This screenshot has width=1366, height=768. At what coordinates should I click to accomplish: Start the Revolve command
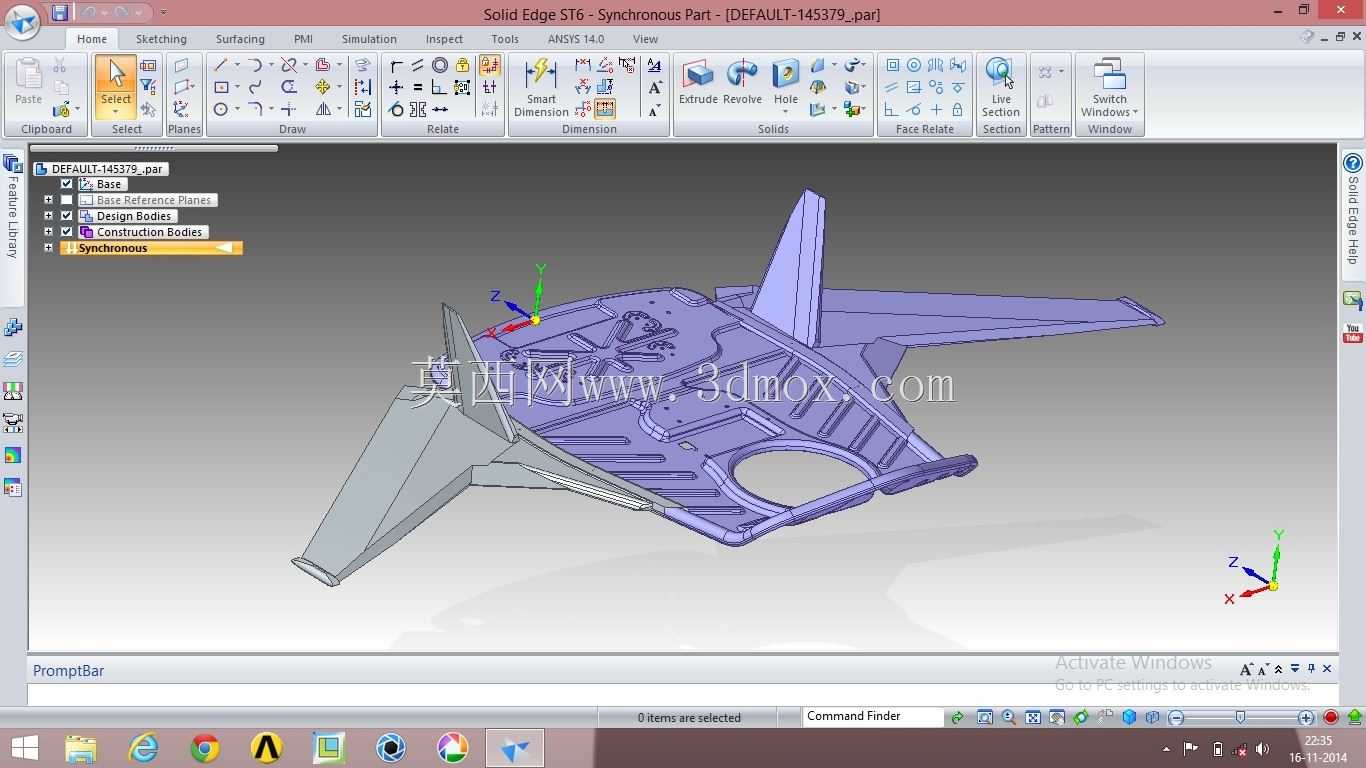(x=742, y=82)
